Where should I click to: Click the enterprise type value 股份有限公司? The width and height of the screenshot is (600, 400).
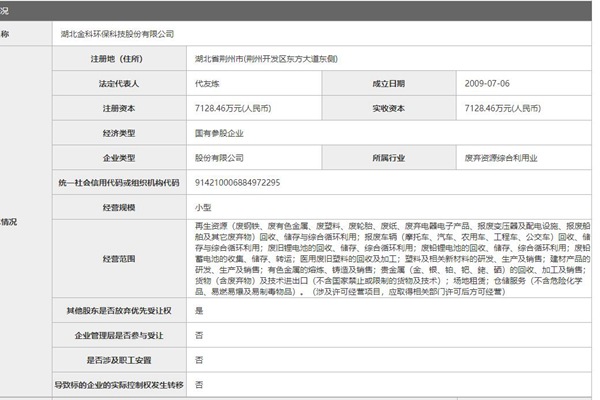218,157
